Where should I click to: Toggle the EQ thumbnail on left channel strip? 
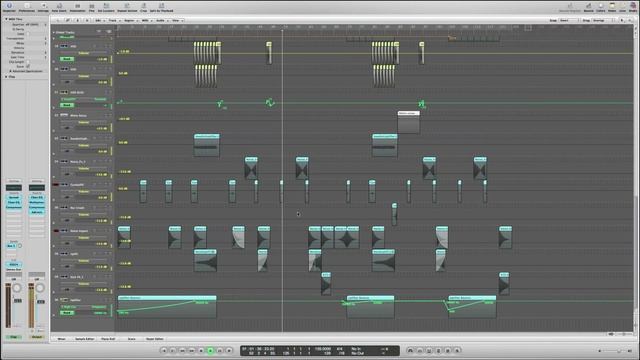pos(13,187)
